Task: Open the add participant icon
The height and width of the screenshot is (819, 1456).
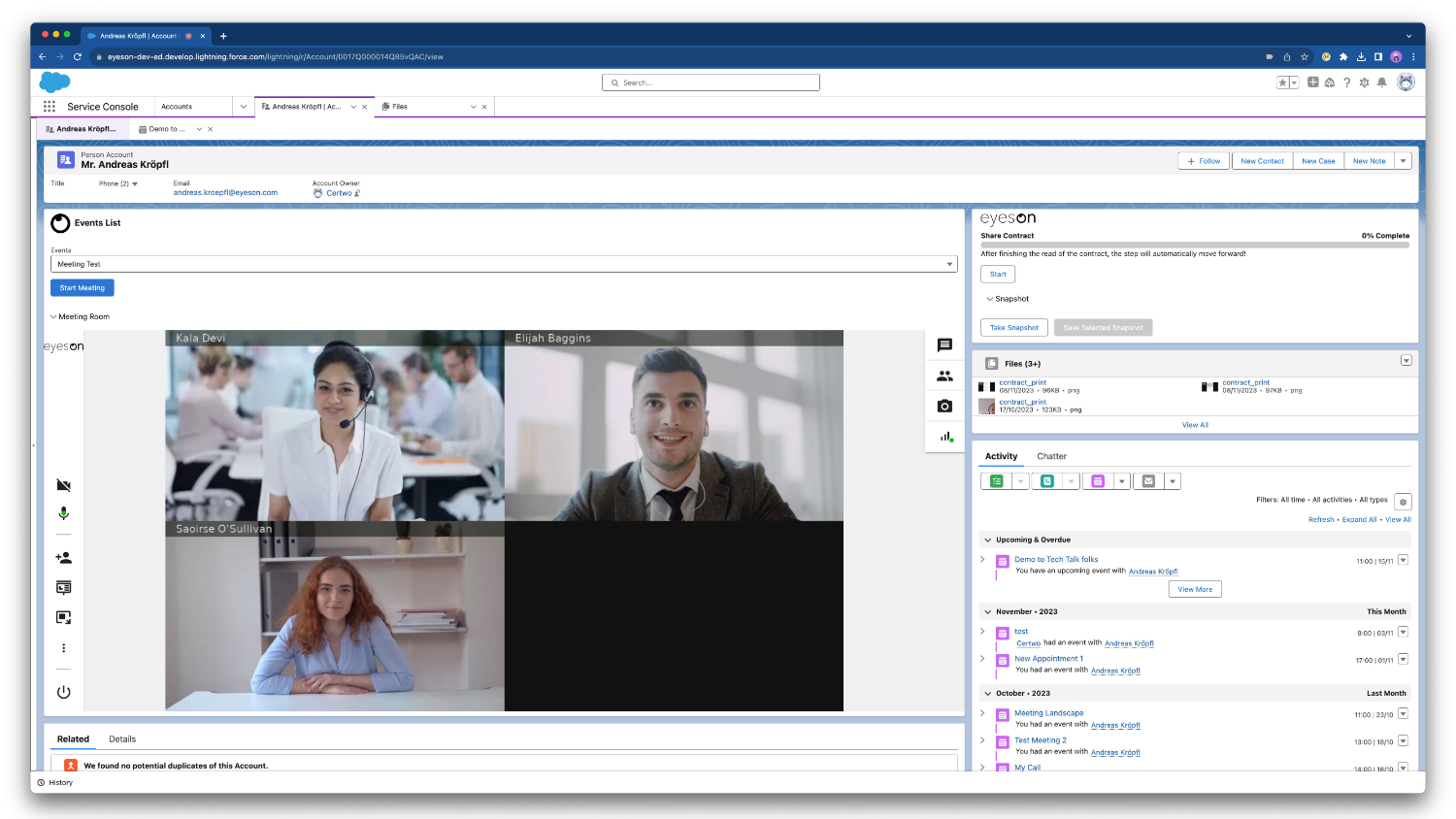Action: [x=63, y=557]
